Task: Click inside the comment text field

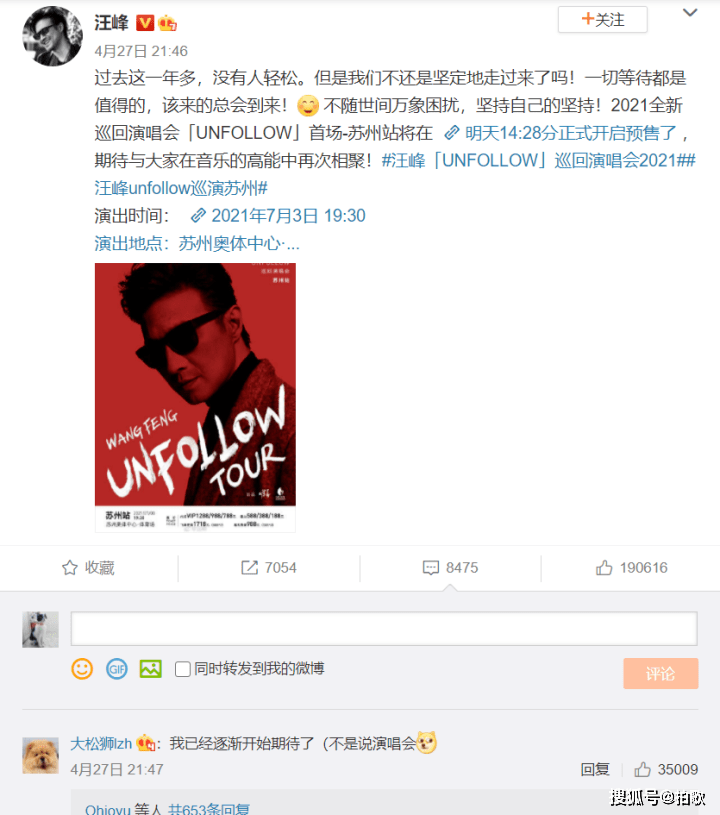Action: pyautogui.click(x=384, y=629)
